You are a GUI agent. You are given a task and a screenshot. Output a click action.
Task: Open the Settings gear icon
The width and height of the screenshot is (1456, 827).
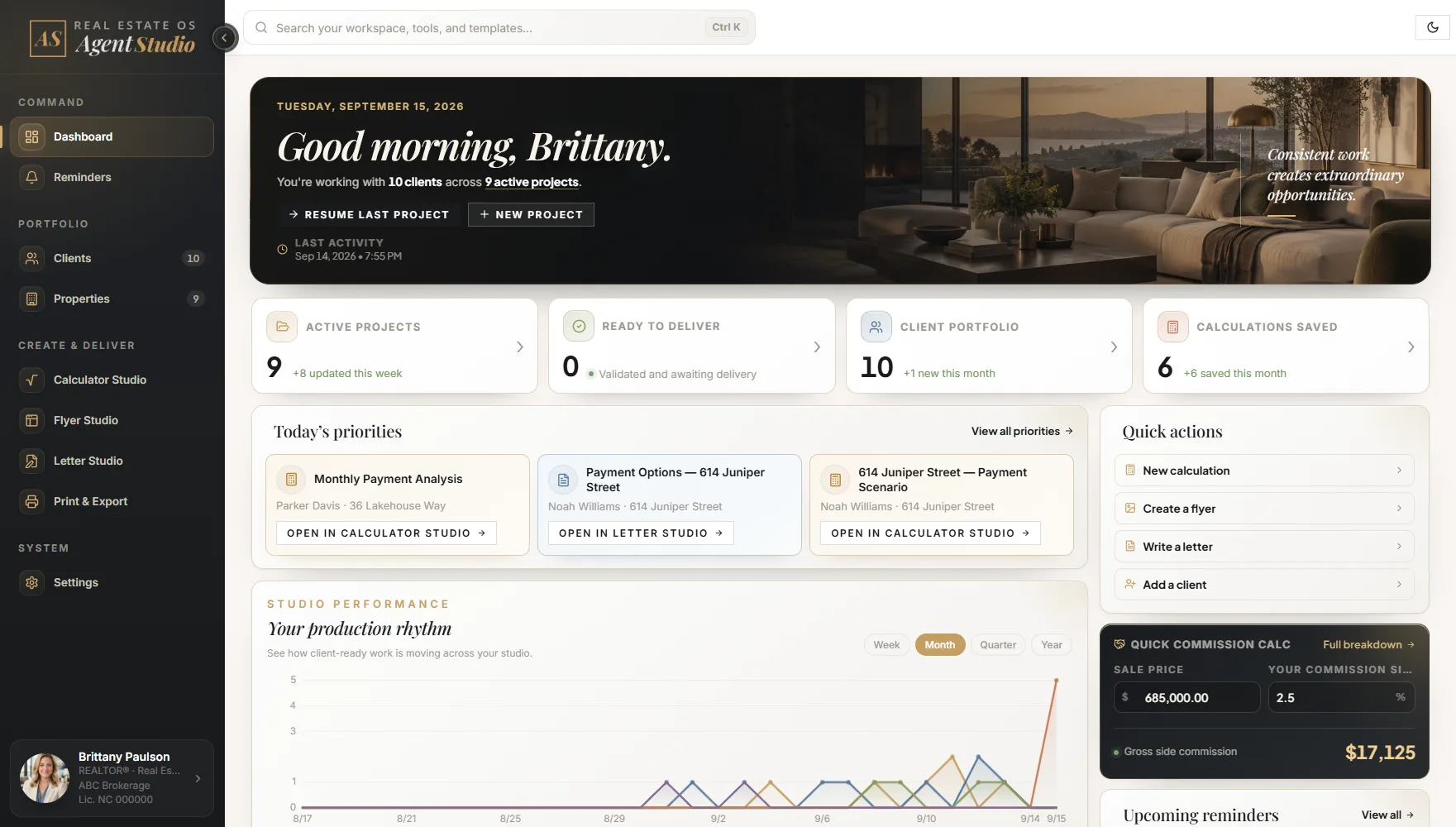pos(31,582)
